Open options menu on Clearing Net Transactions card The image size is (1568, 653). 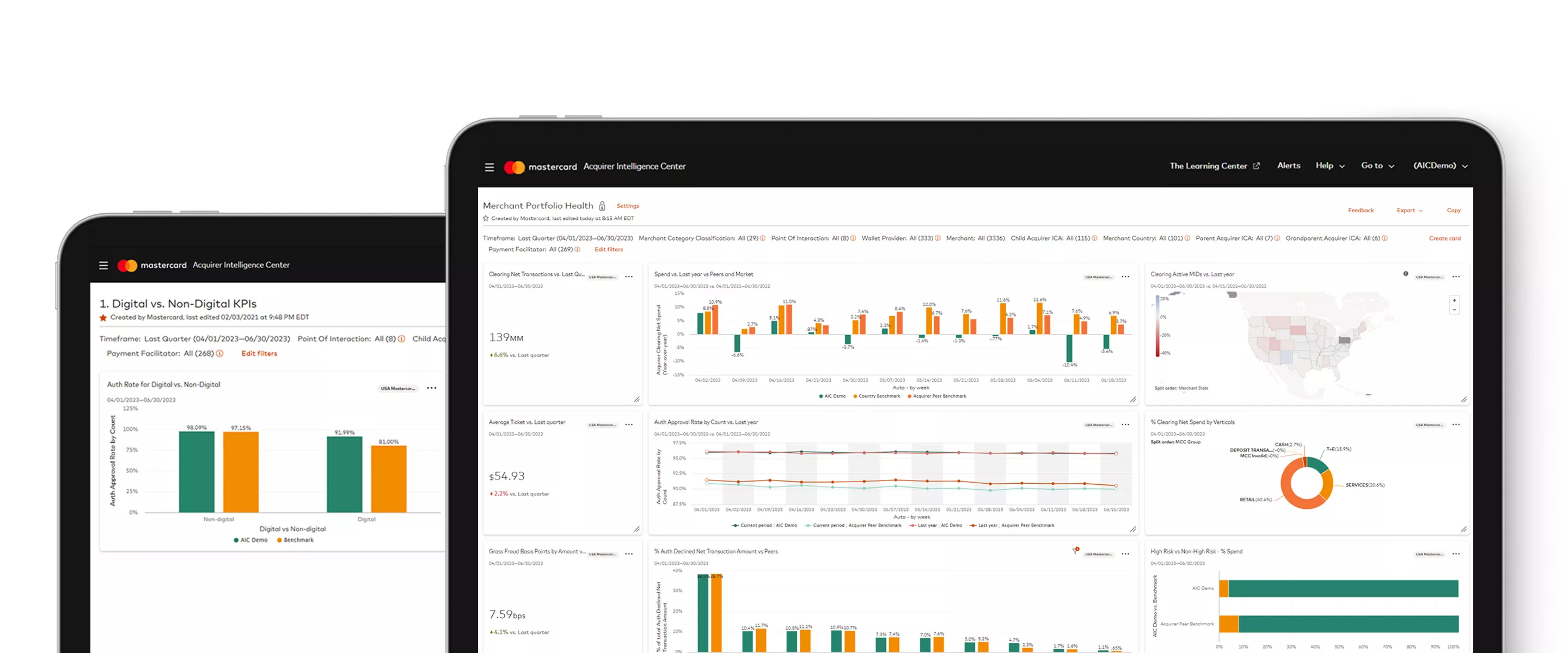click(629, 277)
